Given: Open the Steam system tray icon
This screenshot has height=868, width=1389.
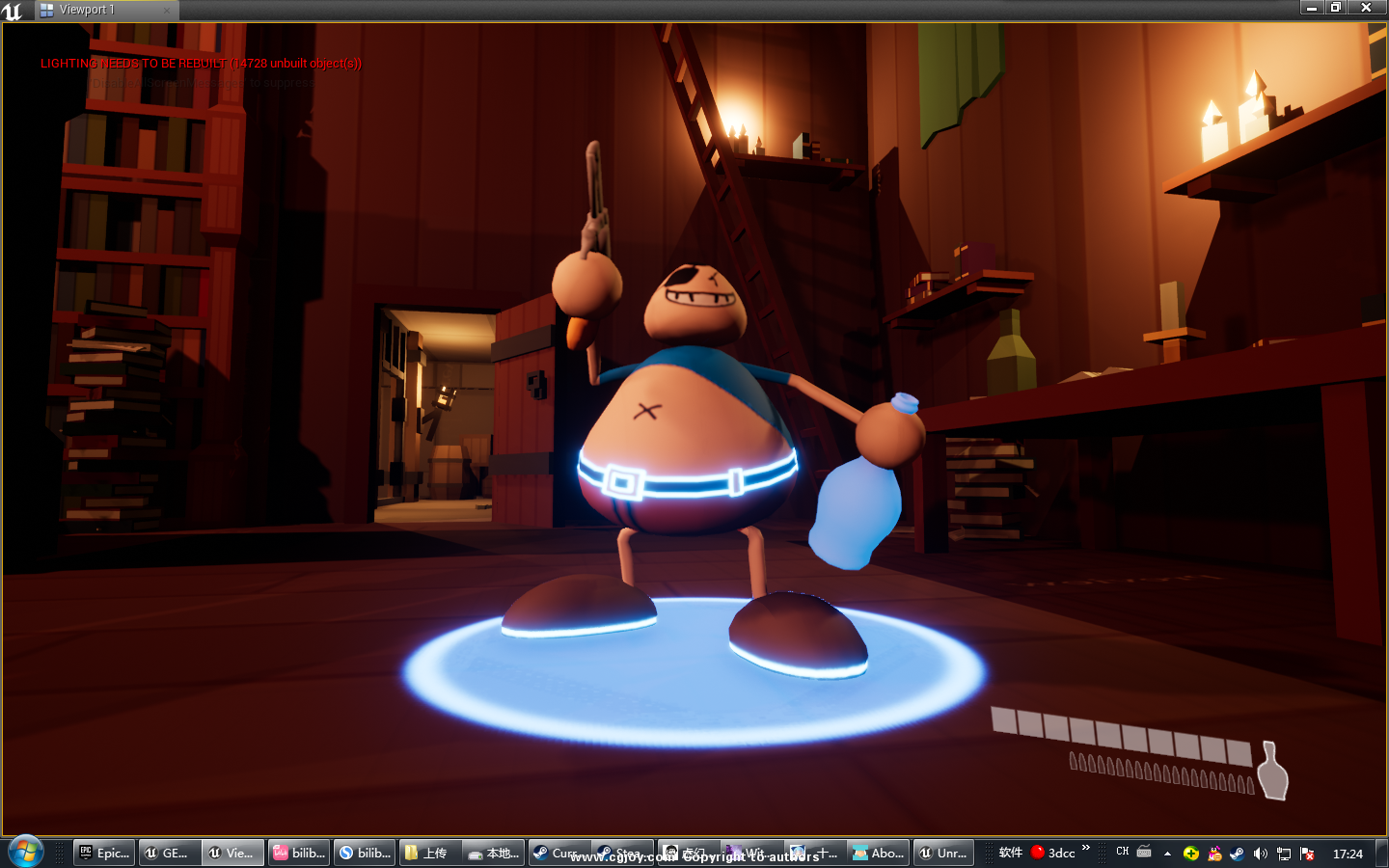Looking at the screenshot, I should (x=1237, y=854).
